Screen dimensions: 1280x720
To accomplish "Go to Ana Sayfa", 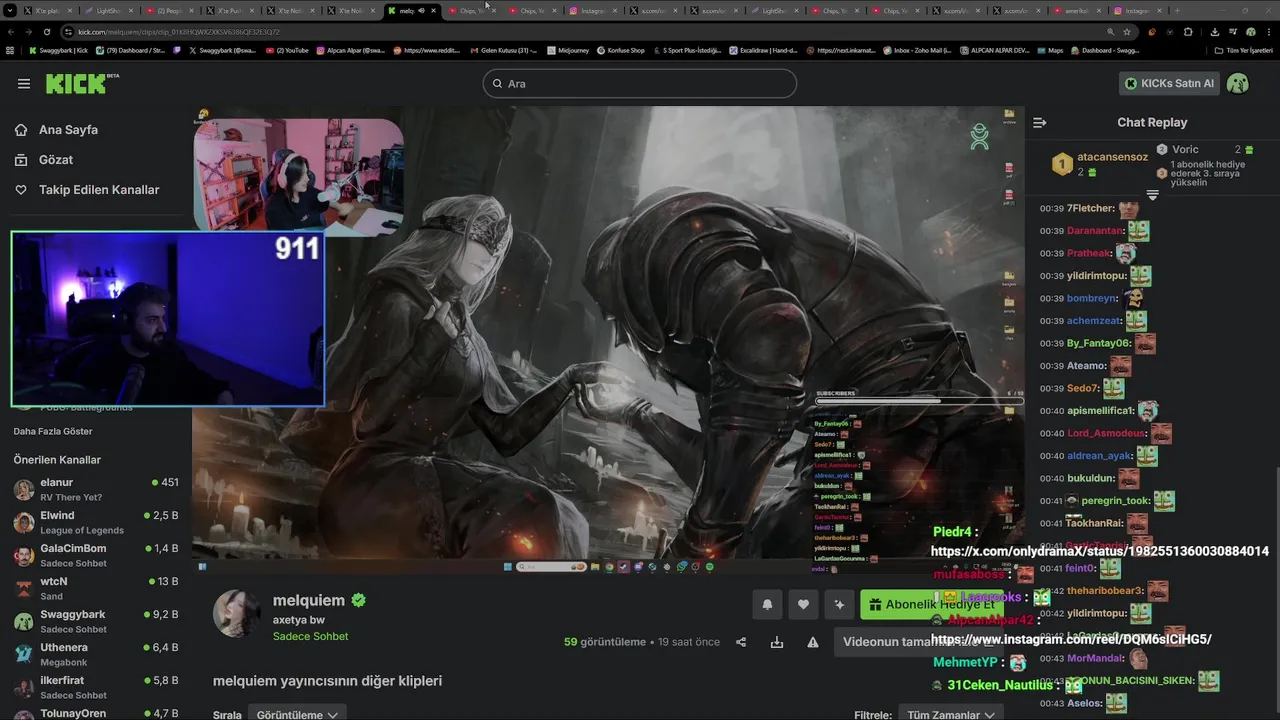I will tap(57, 130).
